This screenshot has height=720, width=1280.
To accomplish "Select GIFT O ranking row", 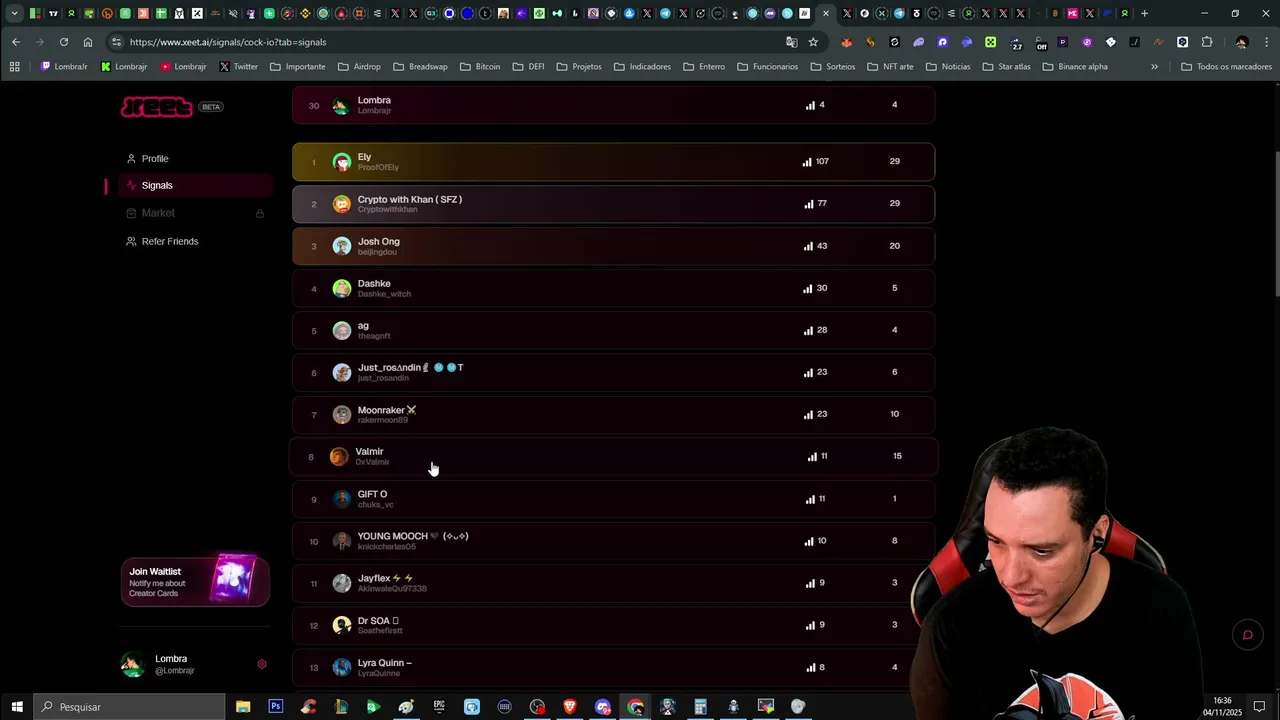I will 613,499.
